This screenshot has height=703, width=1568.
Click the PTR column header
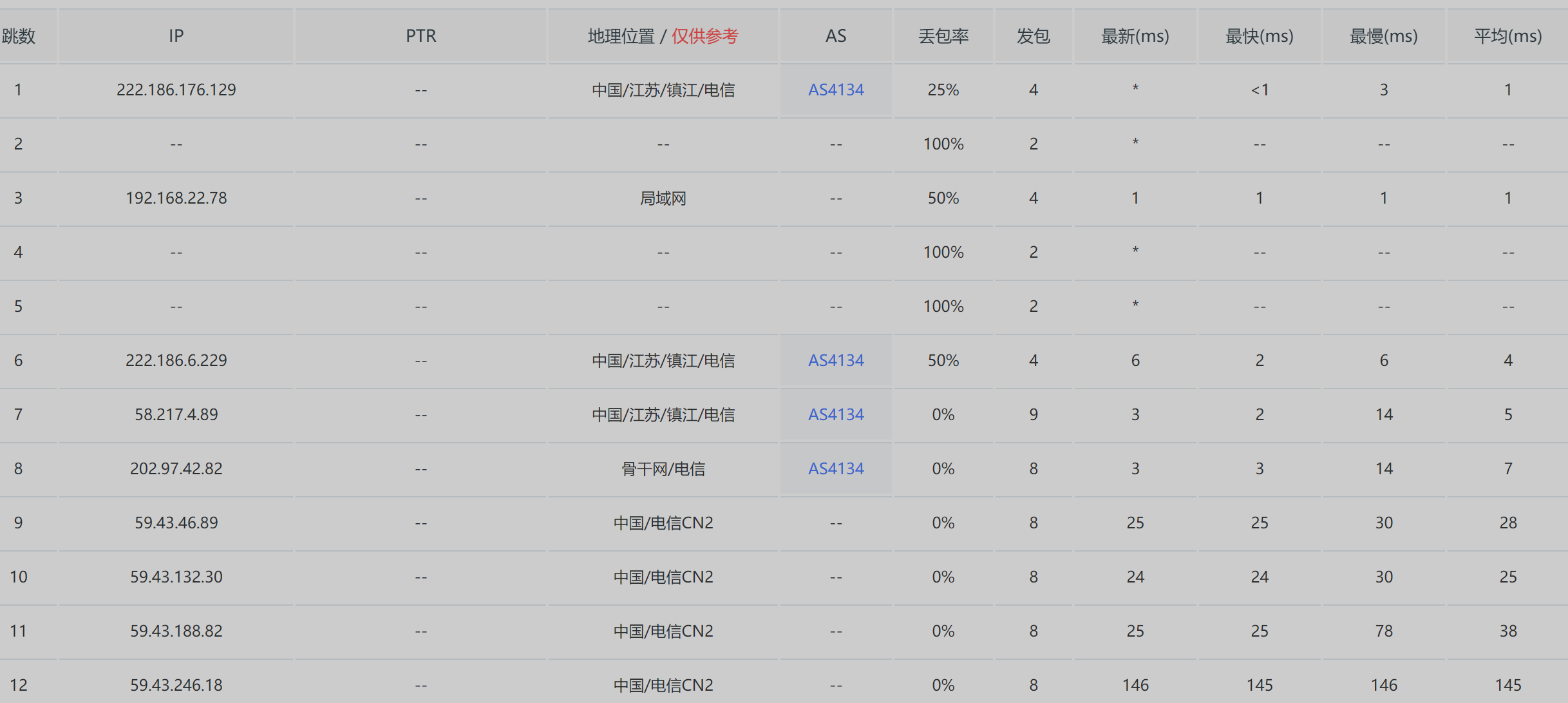pos(420,36)
